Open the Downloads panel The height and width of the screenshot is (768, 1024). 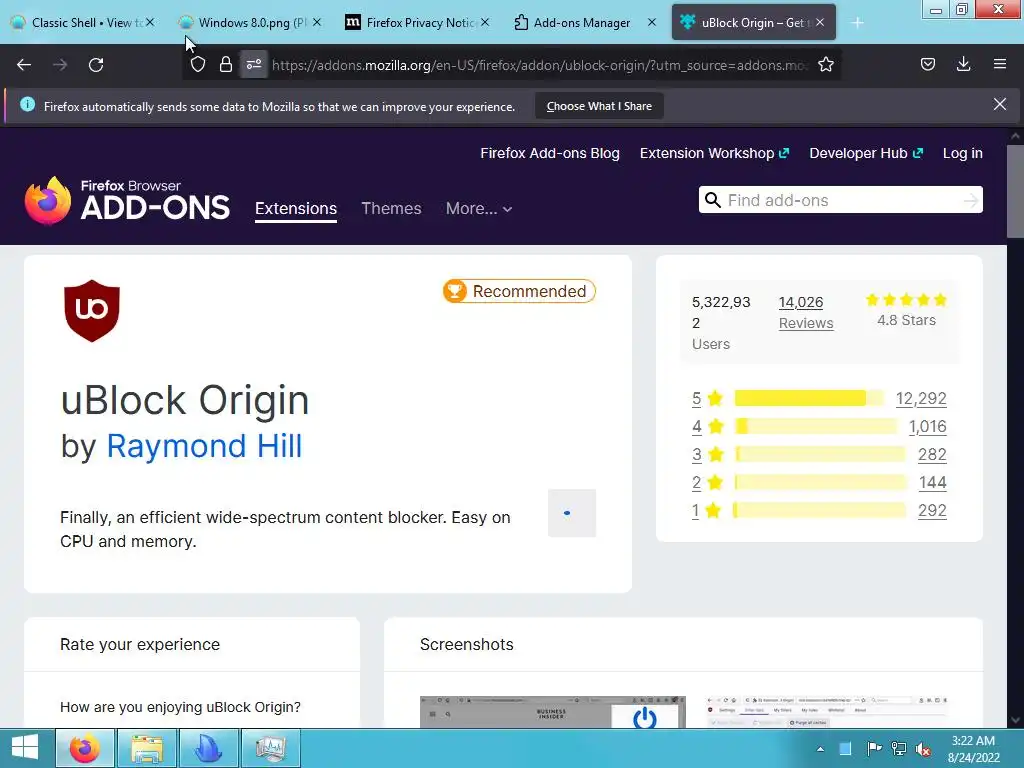(963, 64)
